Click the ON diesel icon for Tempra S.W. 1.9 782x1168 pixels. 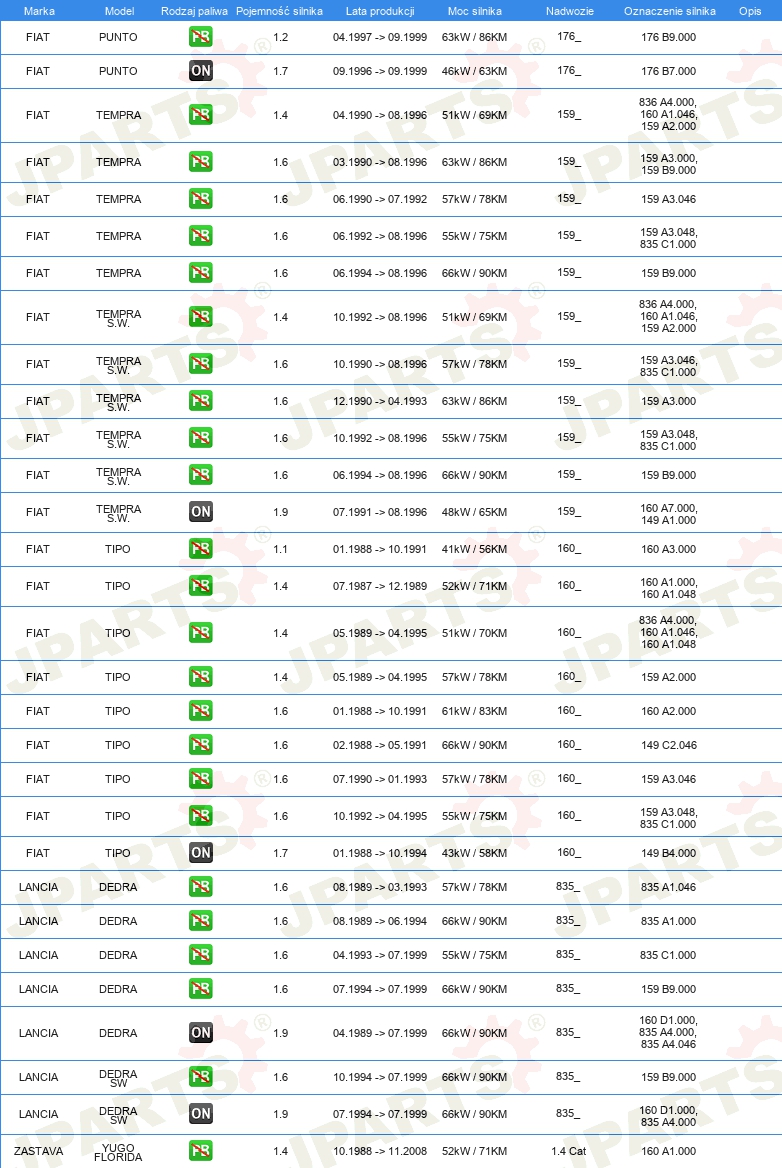point(200,512)
